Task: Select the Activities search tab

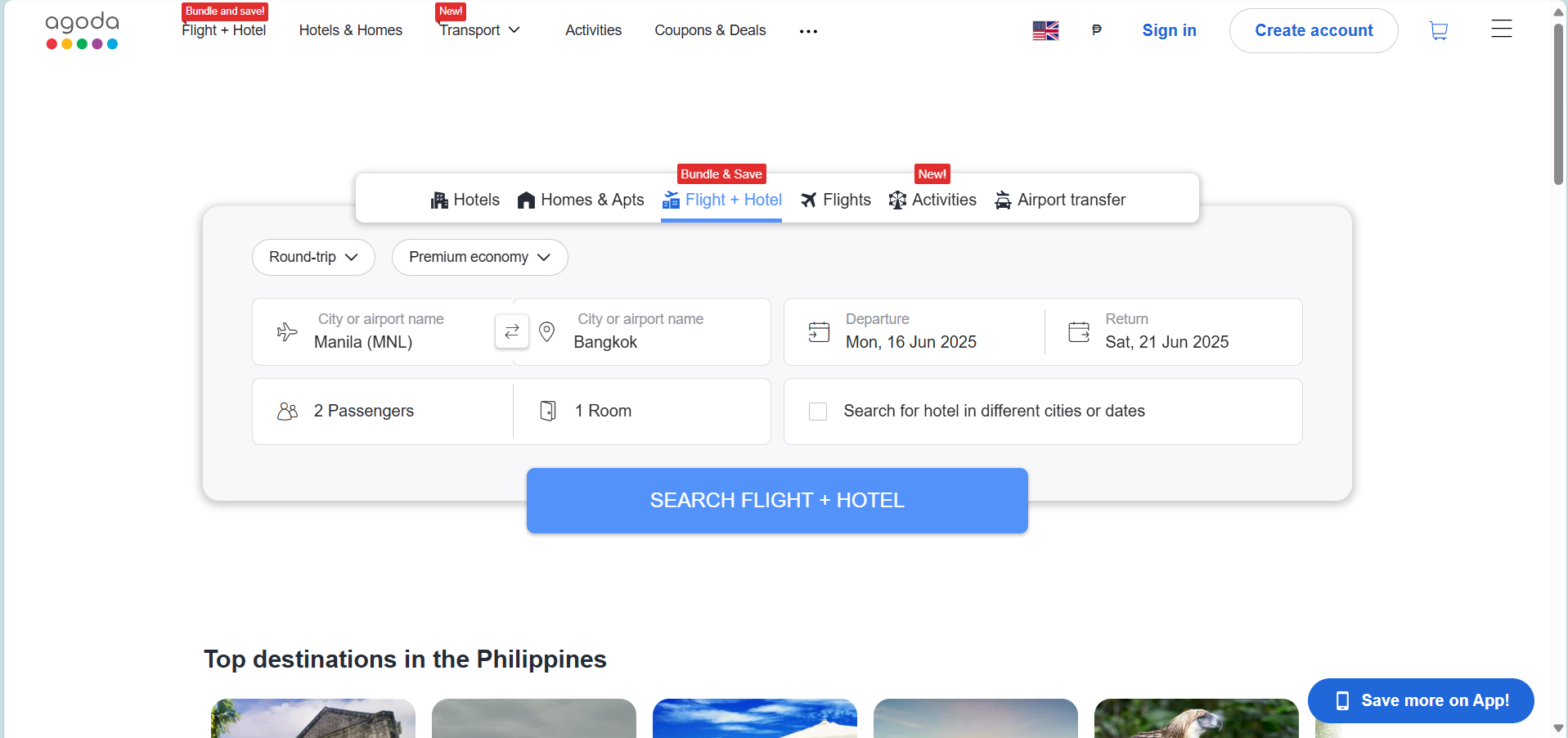Action: click(x=932, y=200)
